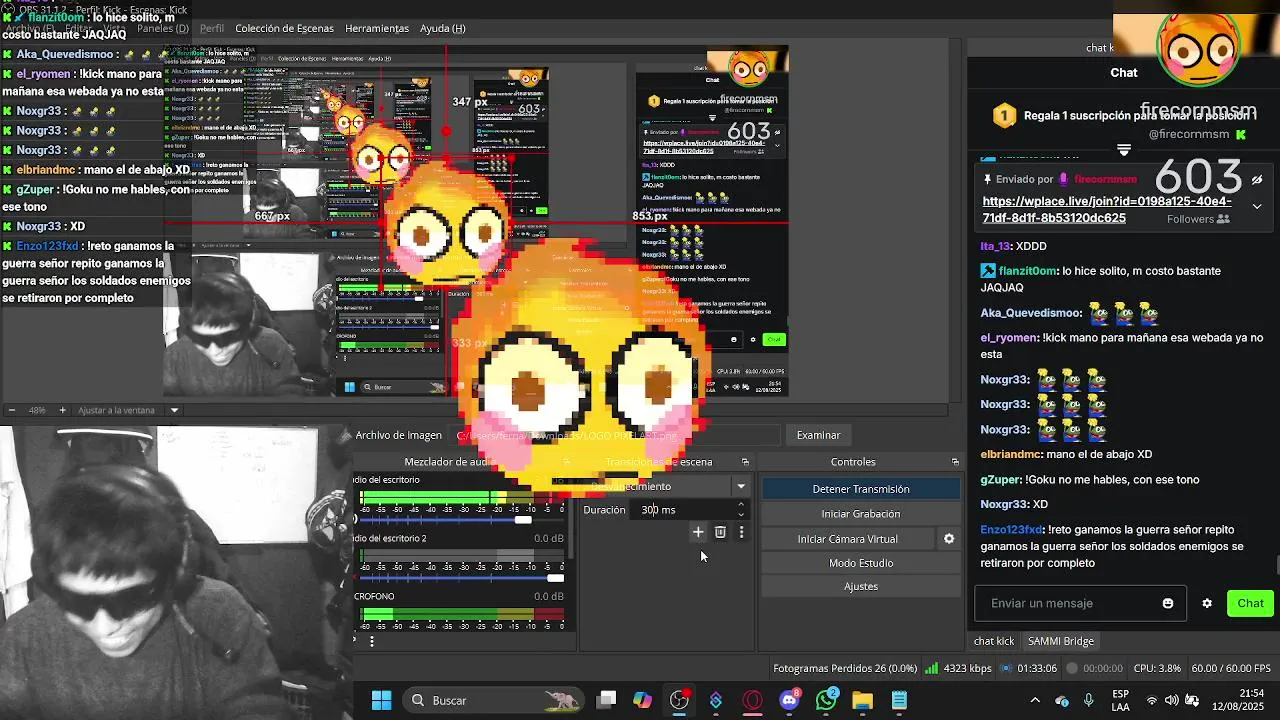Viewport: 1280px width, 720px height.
Task: Open the Perfil menu
Action: 212,29
